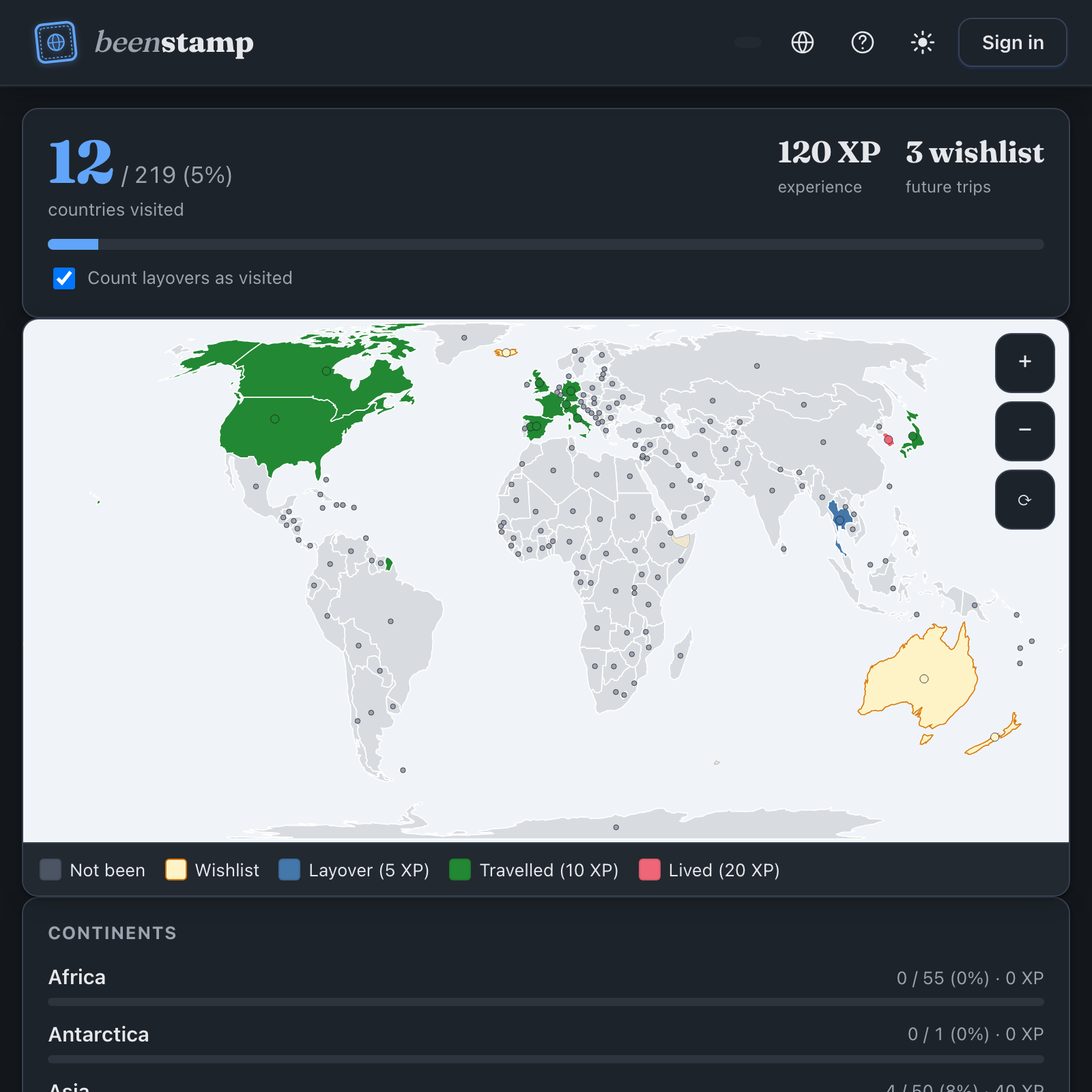Click the 'Lived (20 XP)' legend label
This screenshot has width=1092, height=1092.
pos(724,870)
